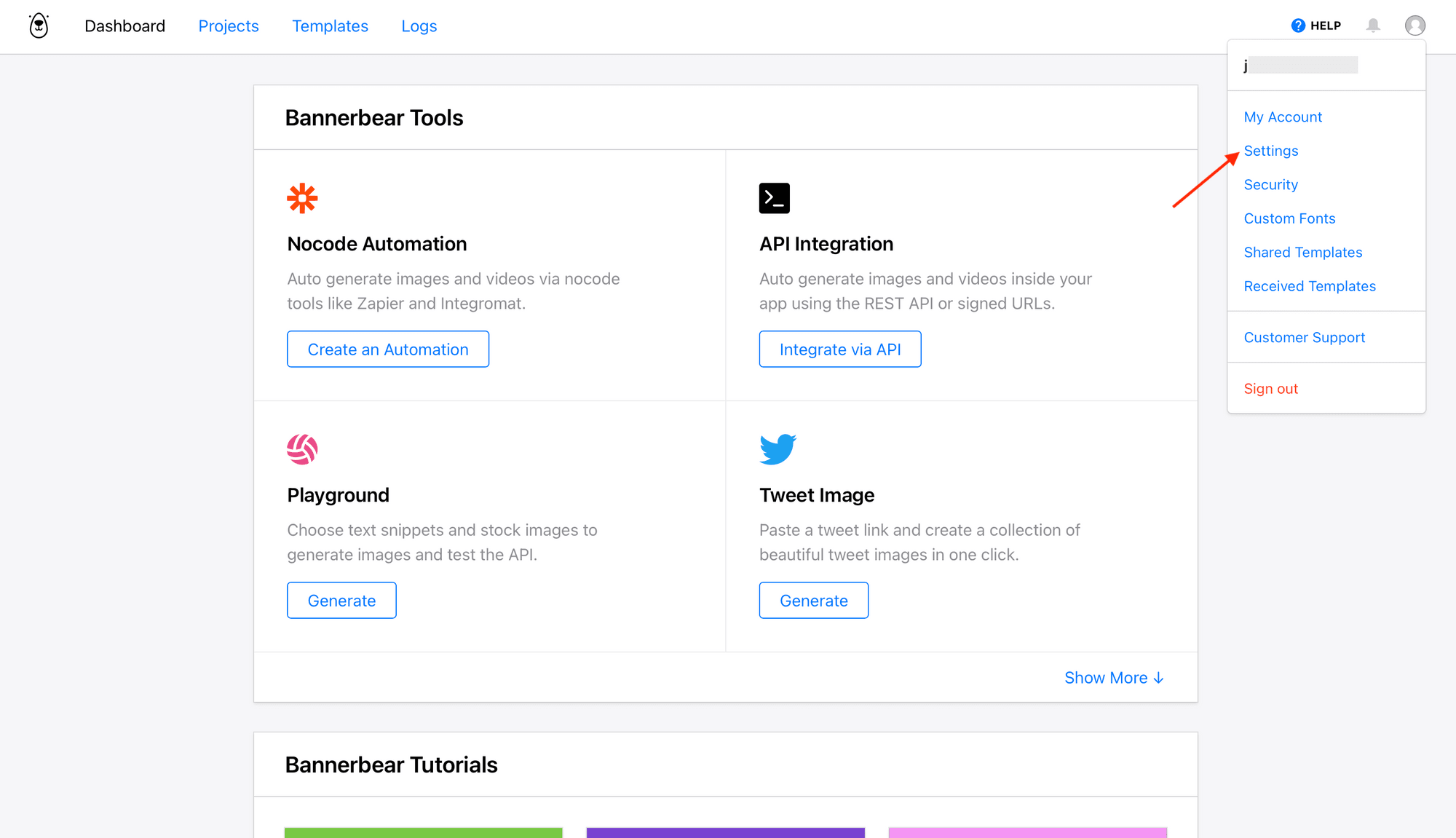Click Create an Automation button
The width and height of the screenshot is (1456, 838).
pyautogui.click(x=388, y=349)
